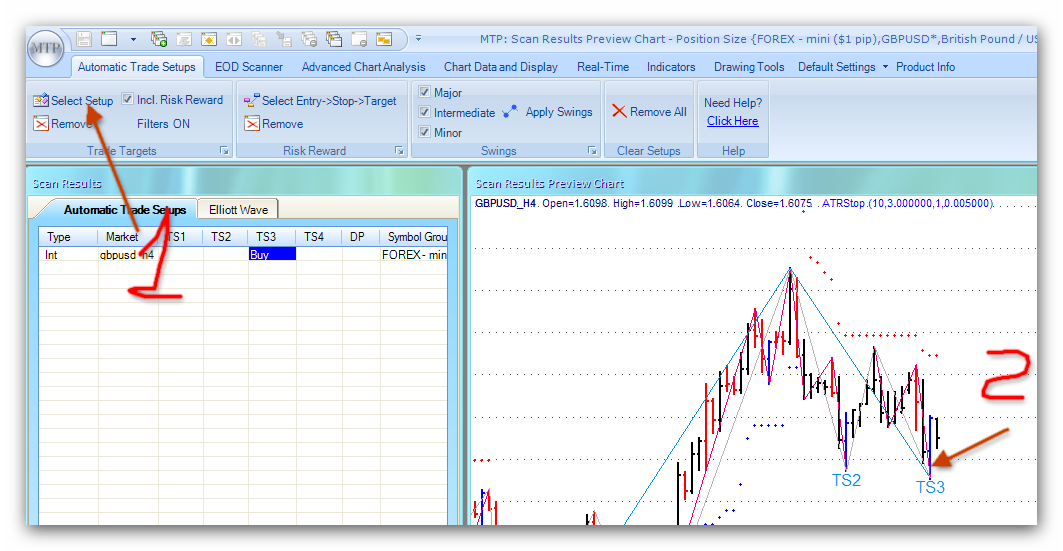The height and width of the screenshot is (551, 1063).
Task: Open the Elliott Wave tab in Scan Results
Action: tap(238, 209)
